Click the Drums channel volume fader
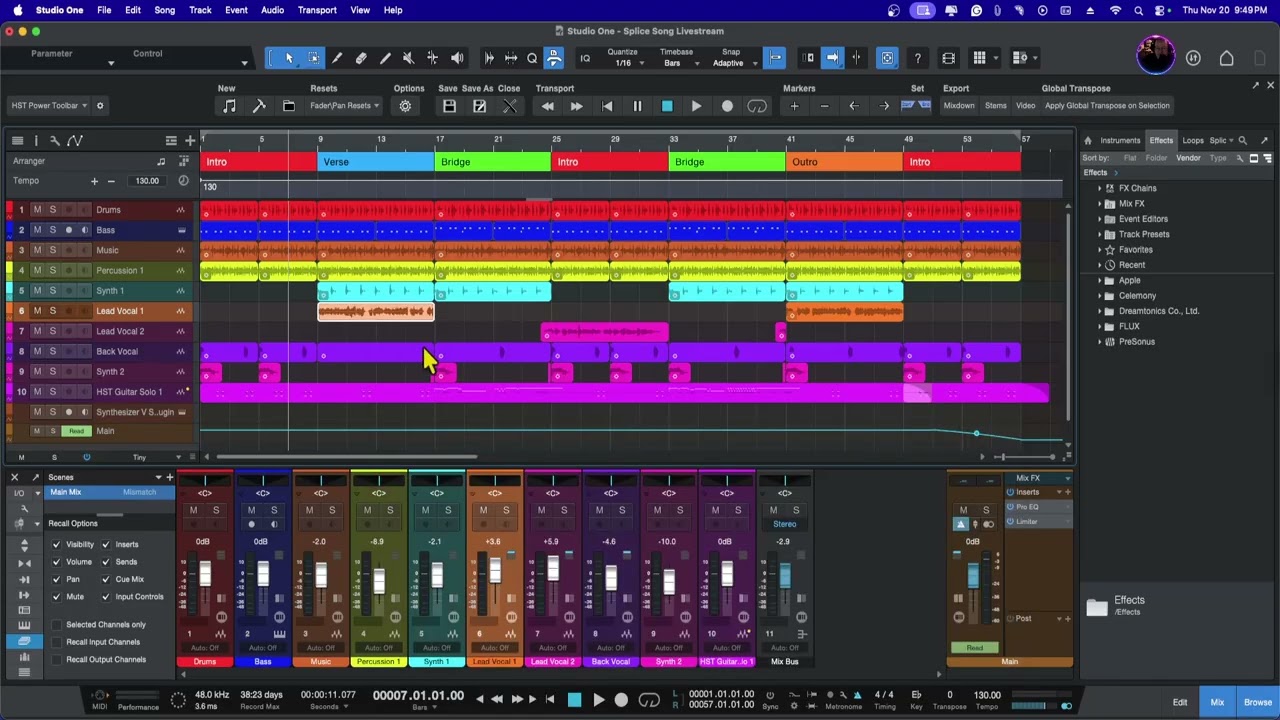The height and width of the screenshot is (720, 1280). point(205,574)
